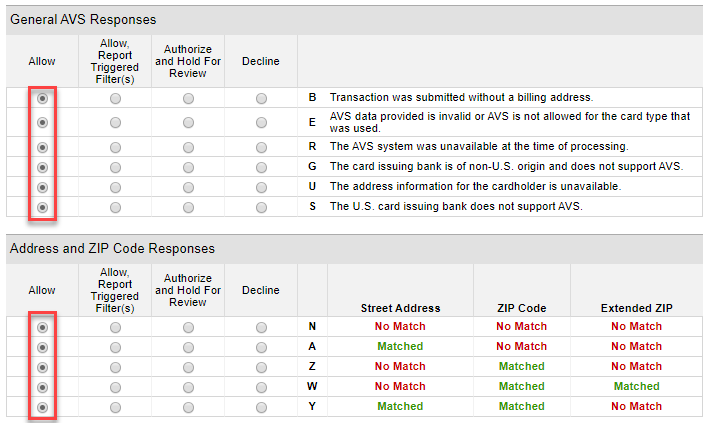This screenshot has height=423, width=708.
Task: Set code Y to Allow, Report Triggered Filter(s)
Action: click(116, 408)
